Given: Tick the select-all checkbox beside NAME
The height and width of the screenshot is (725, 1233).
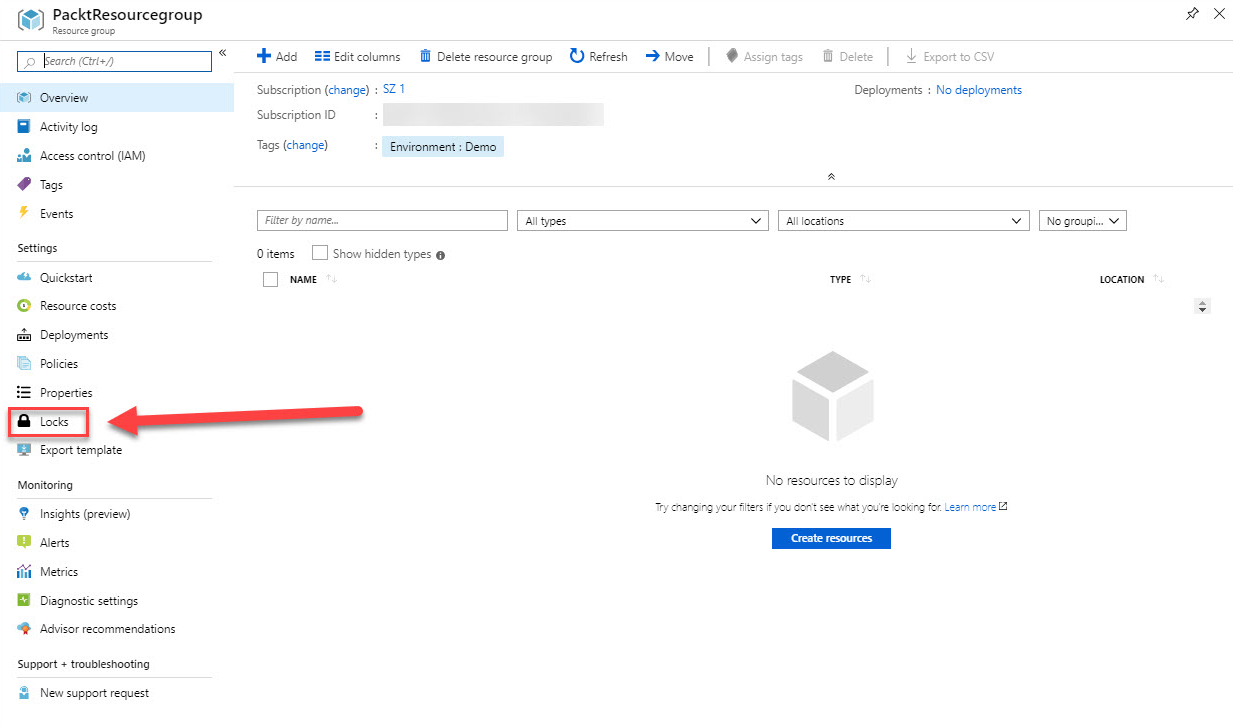Looking at the screenshot, I should (270, 280).
